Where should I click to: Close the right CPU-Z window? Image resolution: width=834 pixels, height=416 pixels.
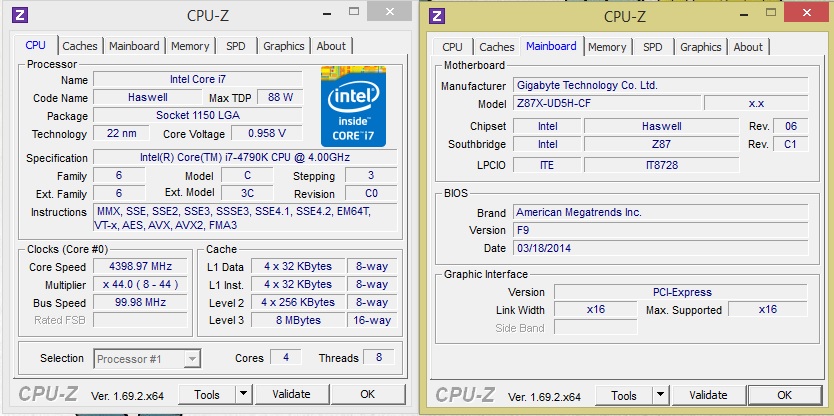coord(808,12)
